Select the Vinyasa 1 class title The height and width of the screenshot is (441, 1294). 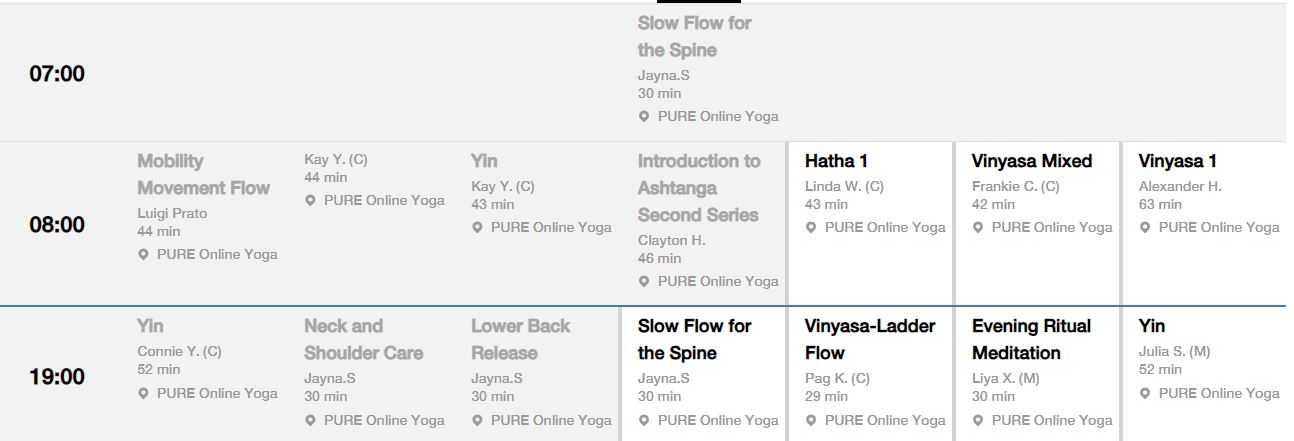pos(1177,161)
